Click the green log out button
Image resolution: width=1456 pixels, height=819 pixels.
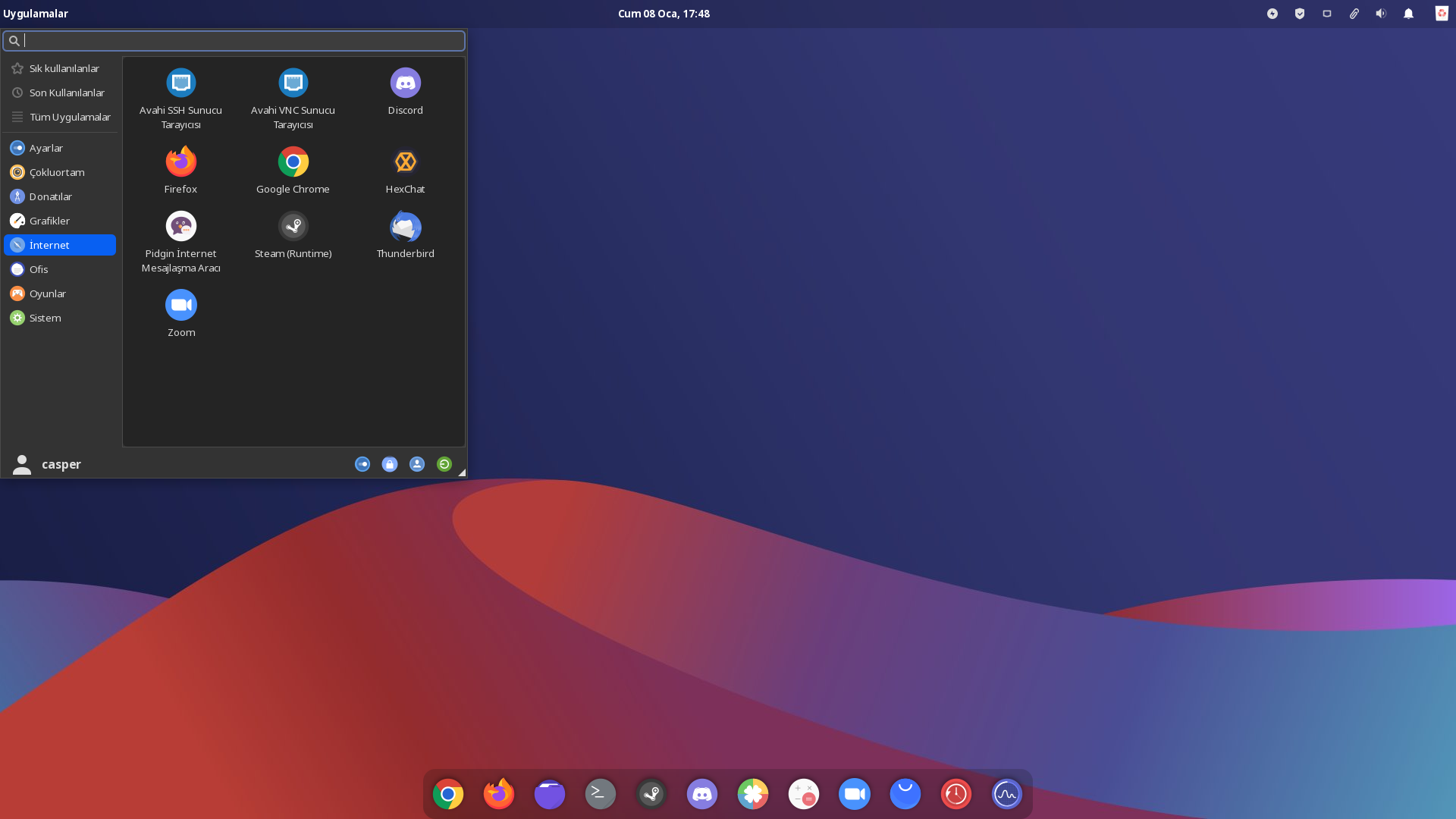444,464
